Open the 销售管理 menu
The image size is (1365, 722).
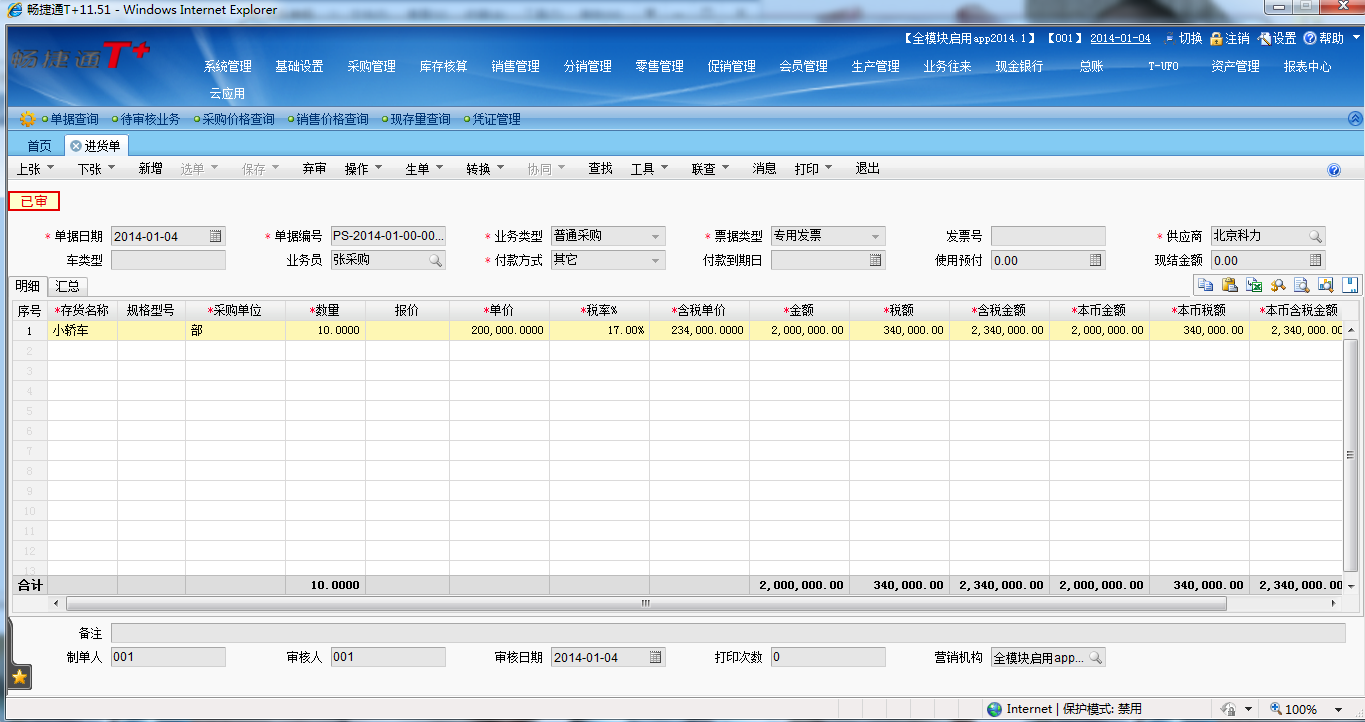click(516, 66)
